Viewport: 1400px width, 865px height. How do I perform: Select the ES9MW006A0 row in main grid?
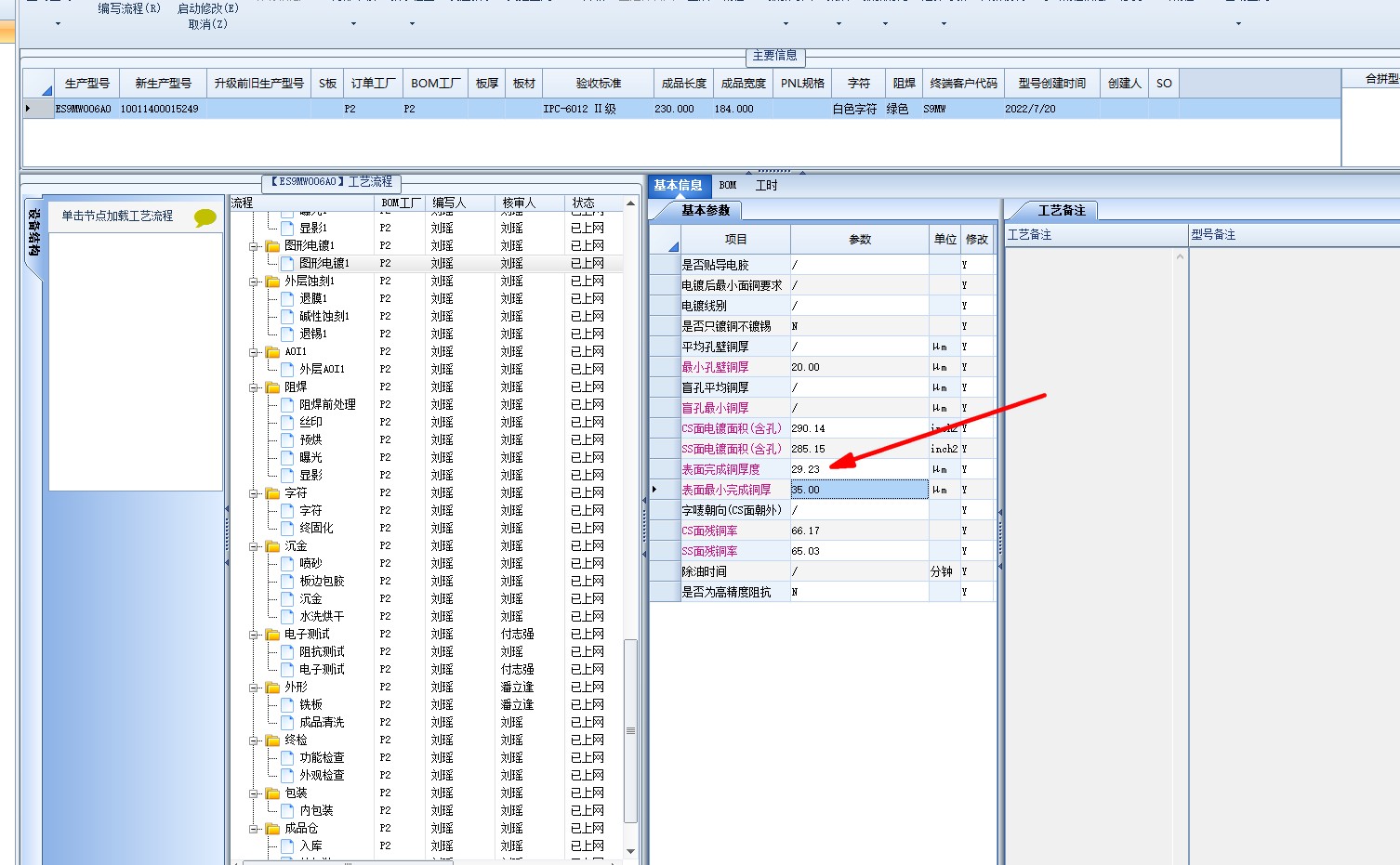[681, 109]
